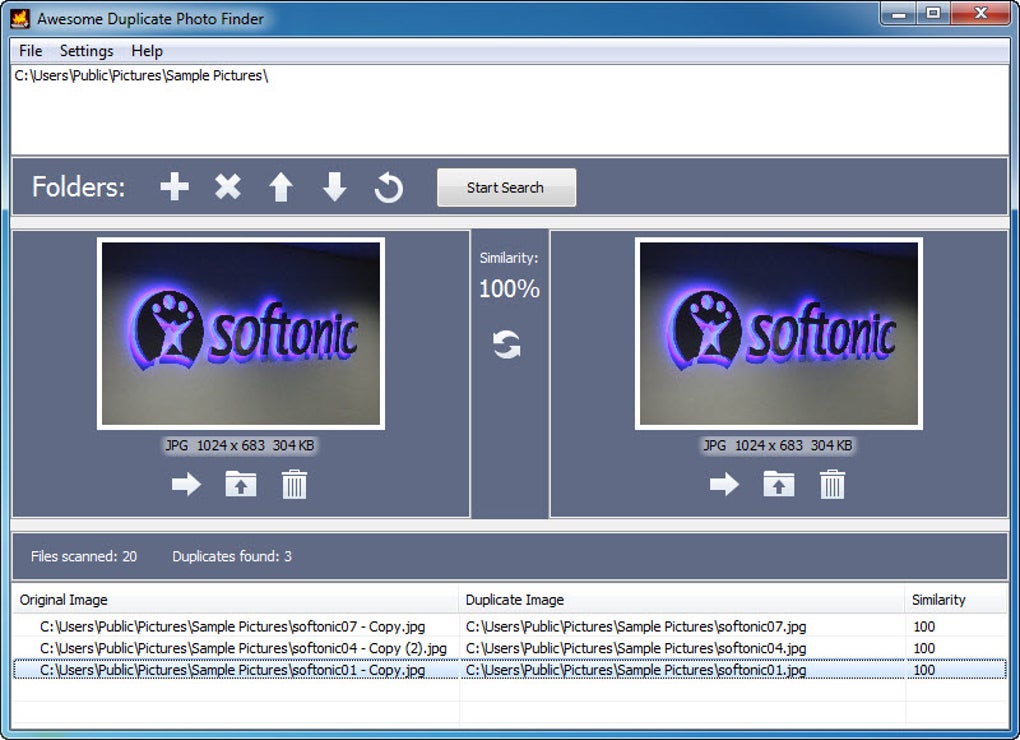Minimize the Awesome Duplicate Photo Finder window
The height and width of the screenshot is (740, 1020).
pos(899,14)
